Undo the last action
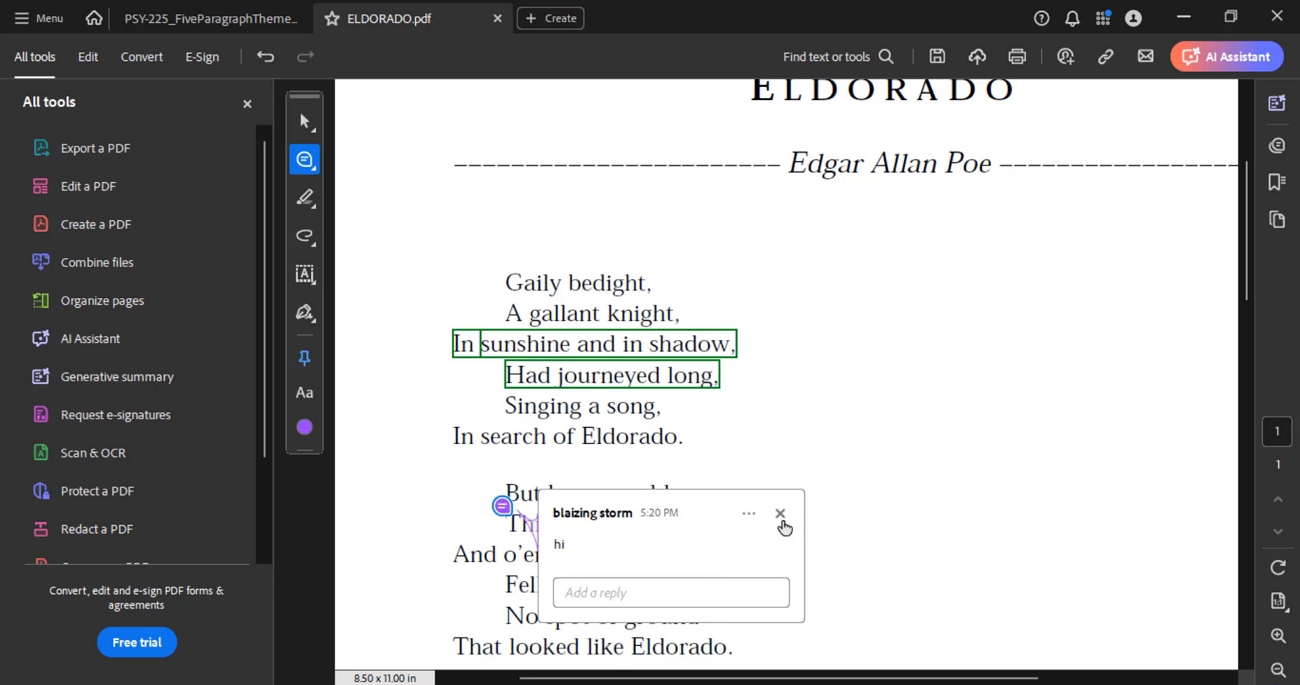1300x685 pixels. click(265, 57)
